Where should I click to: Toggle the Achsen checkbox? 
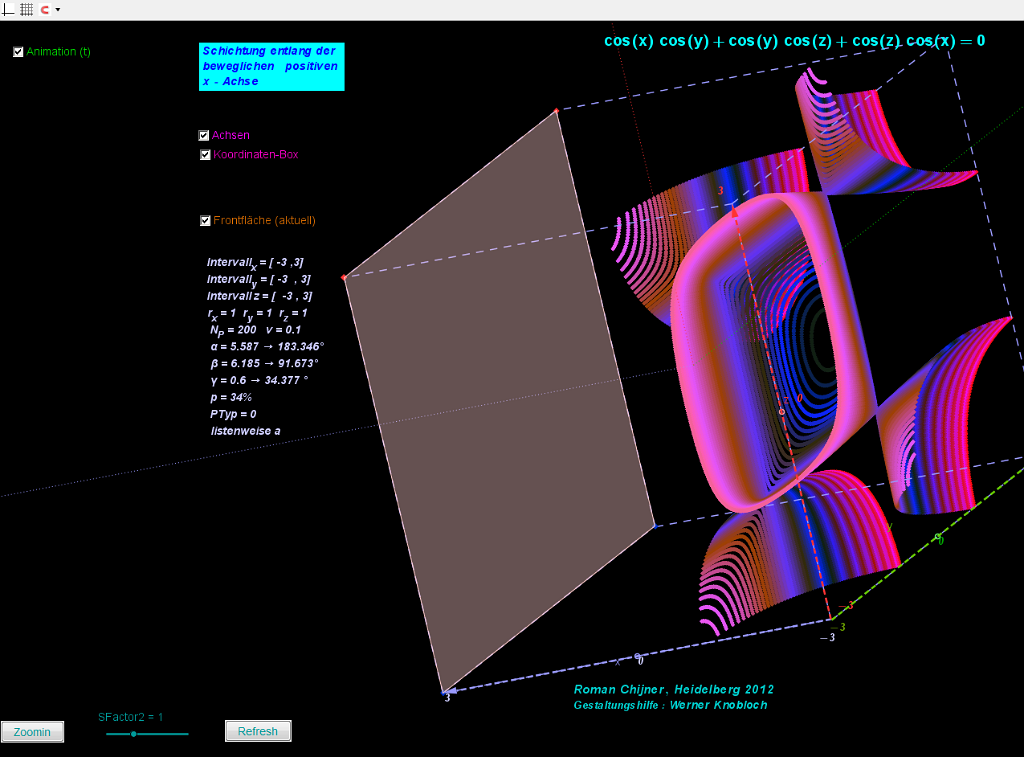click(x=204, y=135)
